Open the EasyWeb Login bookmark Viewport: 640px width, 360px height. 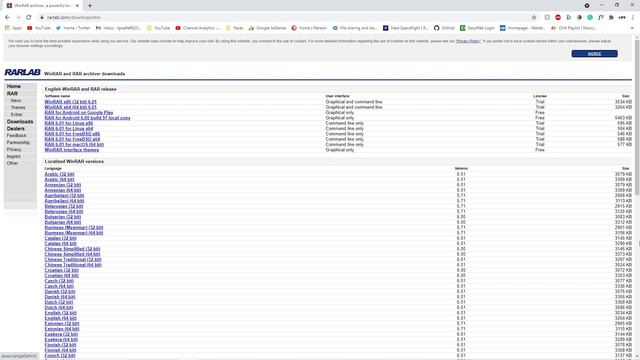pos(477,28)
